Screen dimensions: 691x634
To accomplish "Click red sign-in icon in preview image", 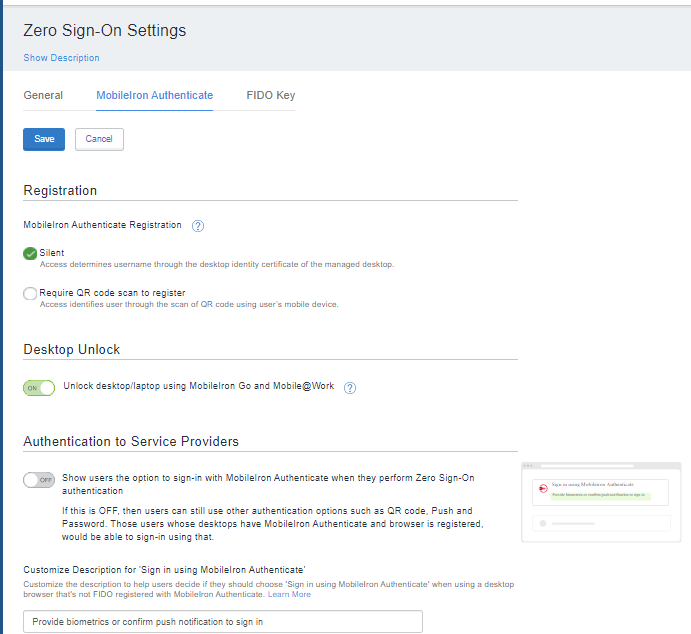I will (x=543, y=490).
